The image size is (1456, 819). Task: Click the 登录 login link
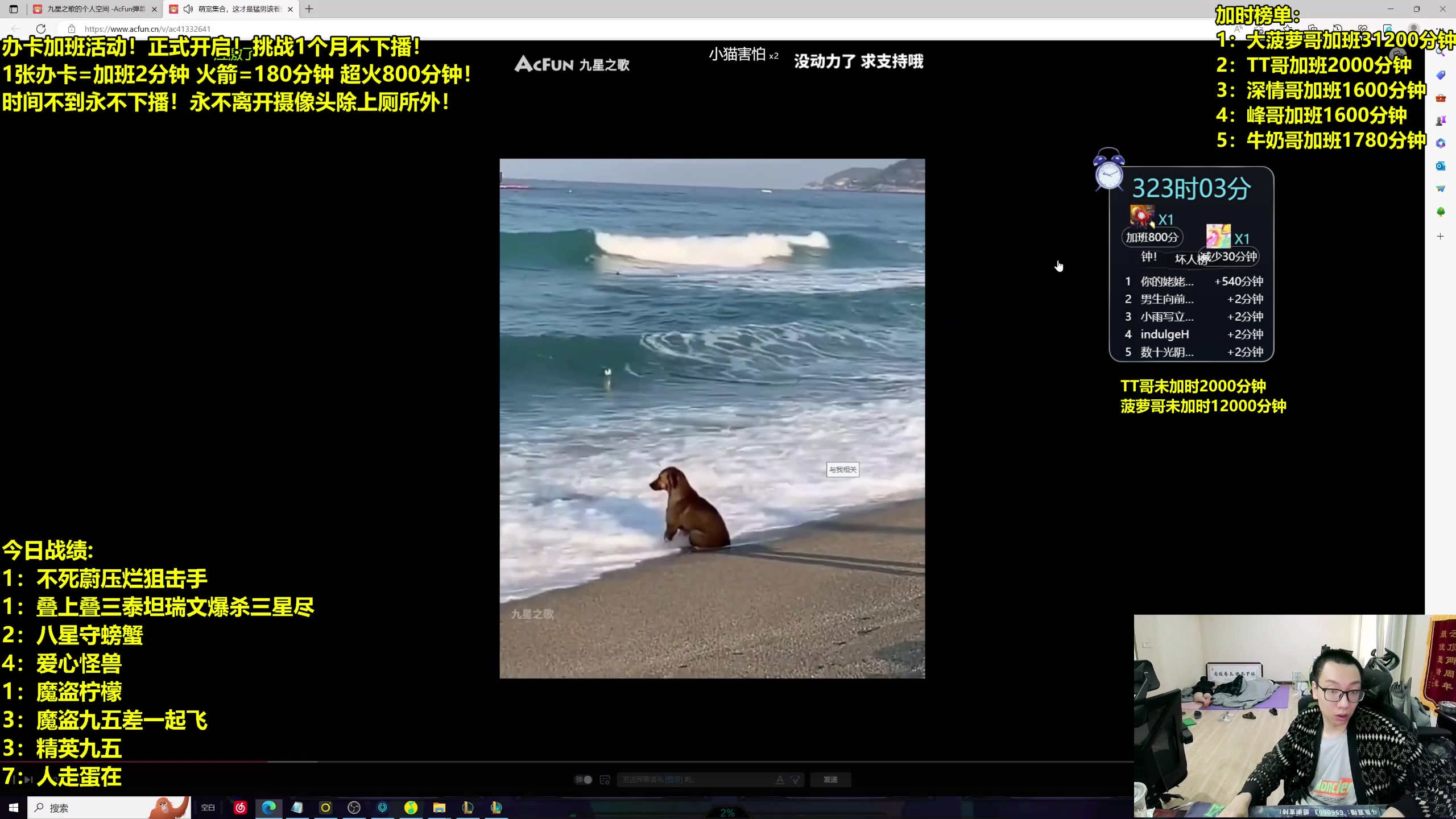[674, 780]
